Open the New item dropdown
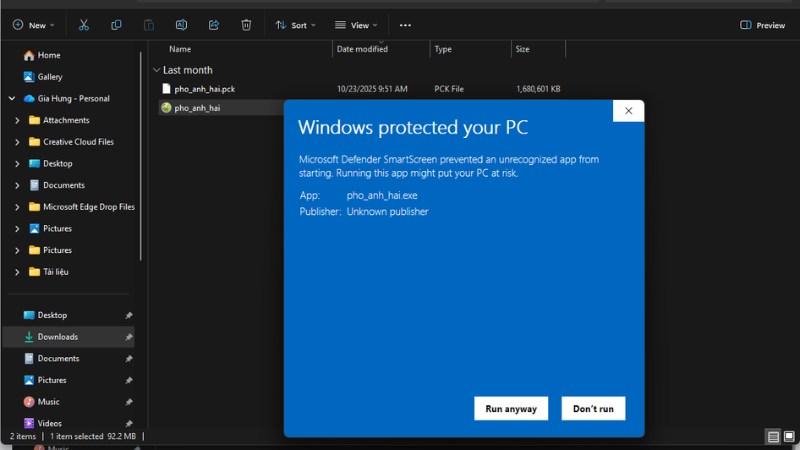 coord(33,25)
